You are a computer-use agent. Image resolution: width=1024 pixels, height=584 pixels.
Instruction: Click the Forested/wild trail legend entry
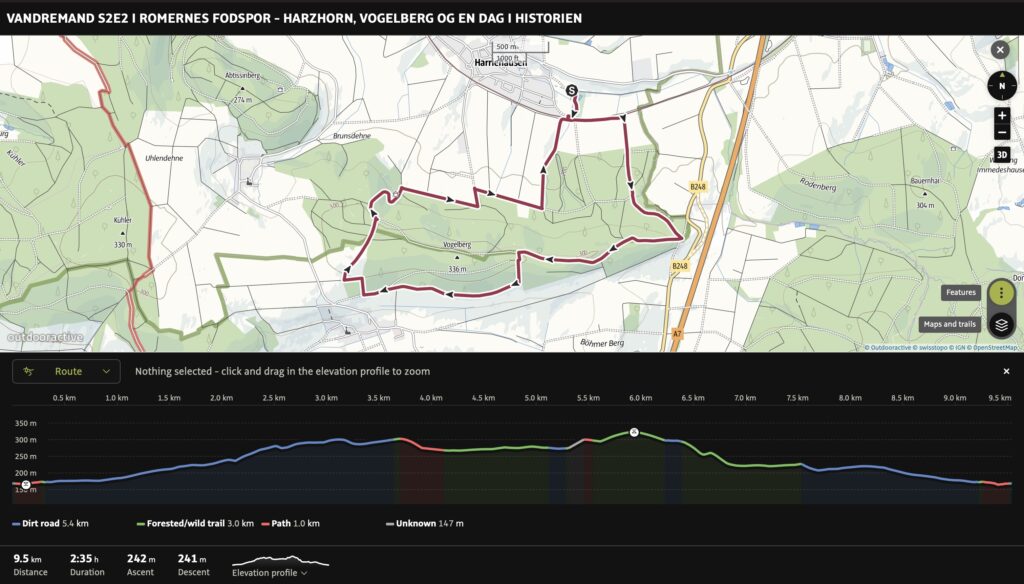point(195,523)
